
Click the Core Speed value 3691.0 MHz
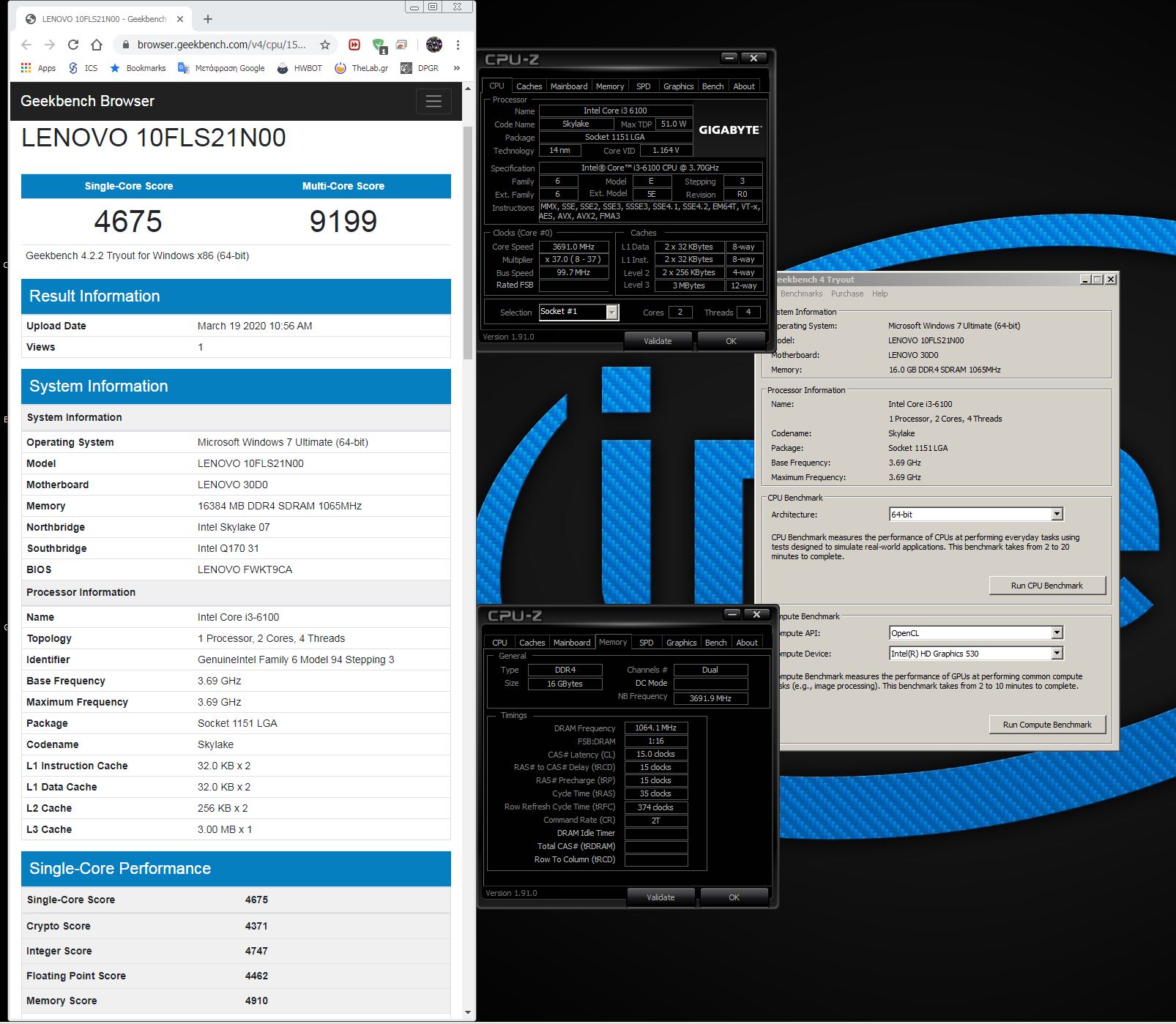click(574, 247)
